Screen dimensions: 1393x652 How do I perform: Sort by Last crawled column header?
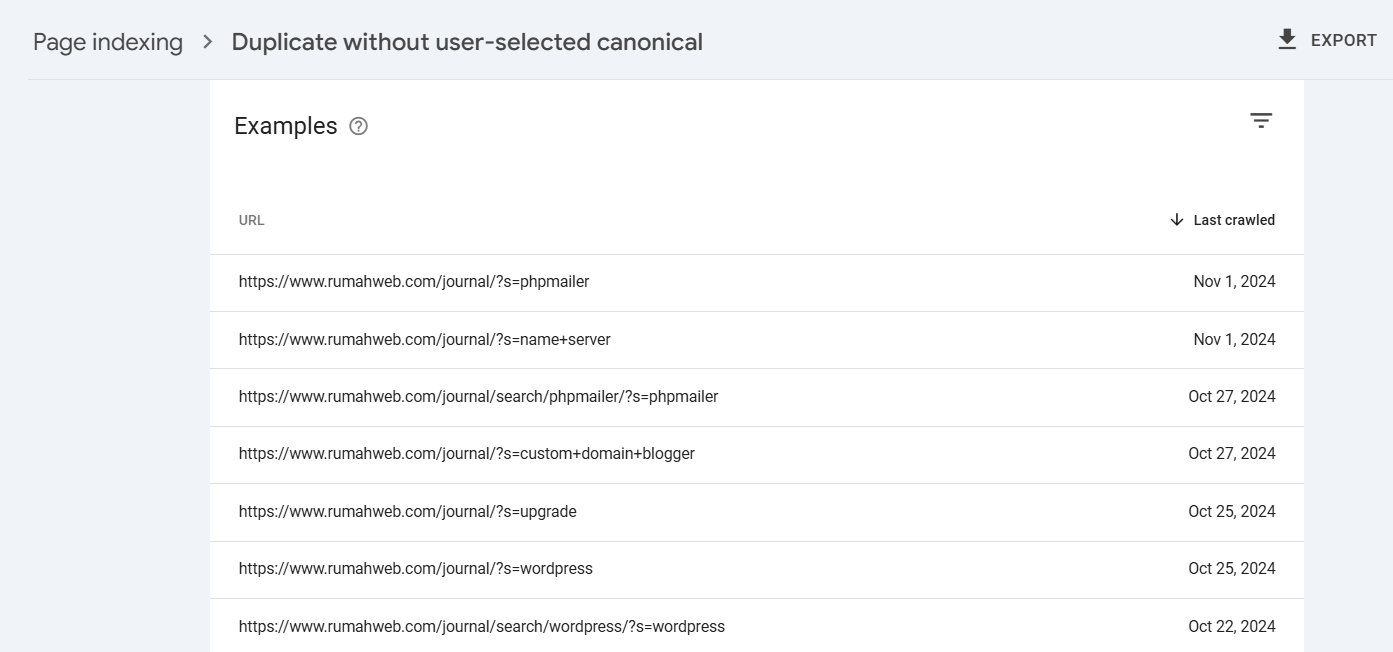coord(1234,220)
